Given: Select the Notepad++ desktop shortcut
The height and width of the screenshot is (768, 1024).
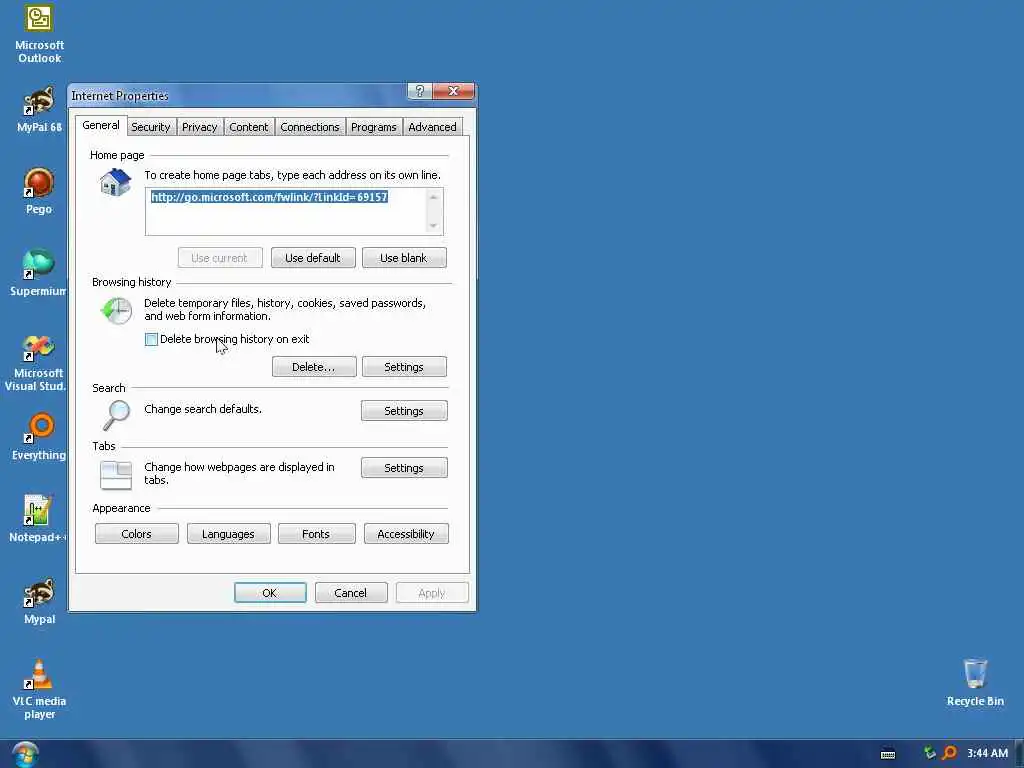Looking at the screenshot, I should coord(37,519).
